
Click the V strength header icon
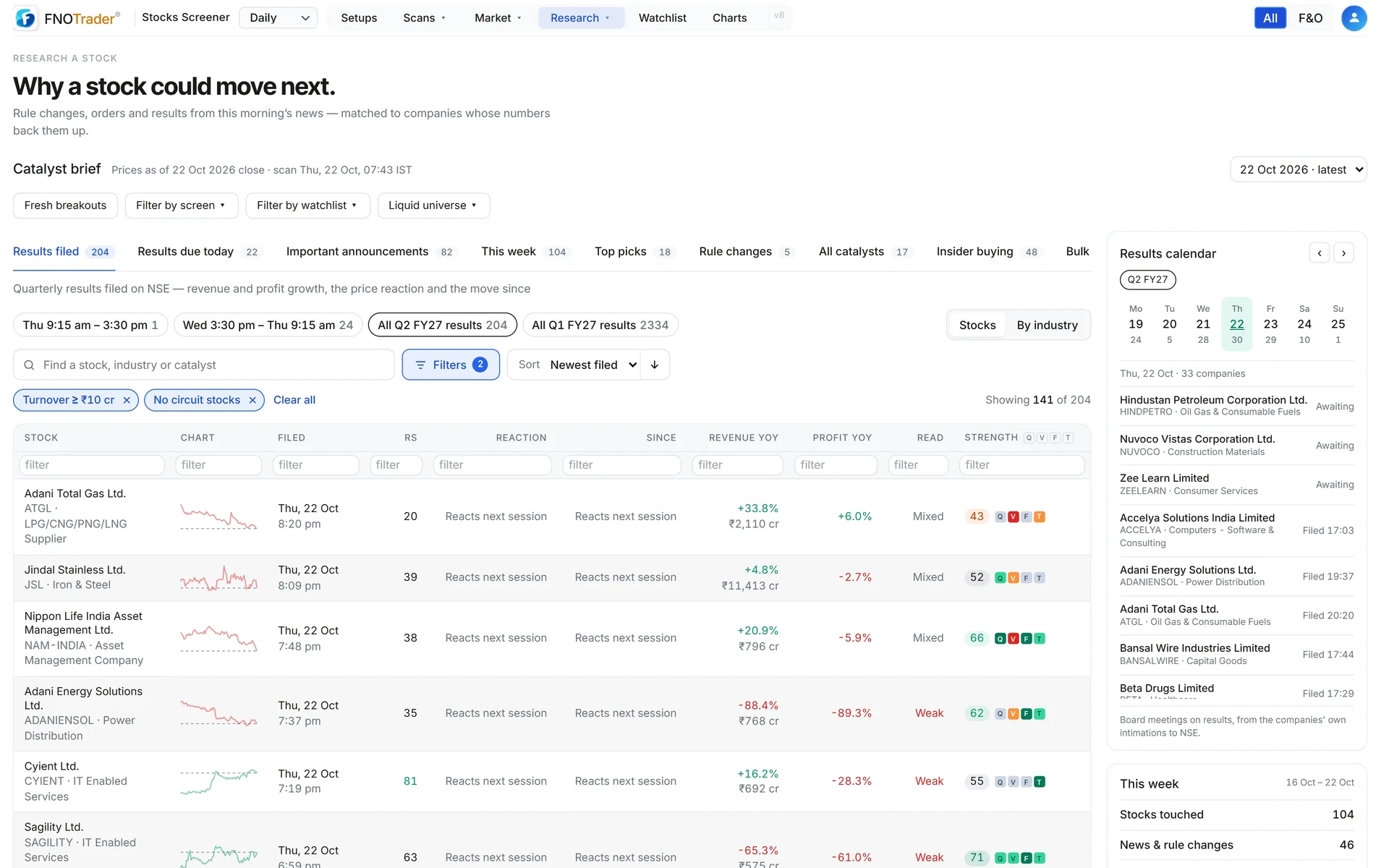(1042, 438)
